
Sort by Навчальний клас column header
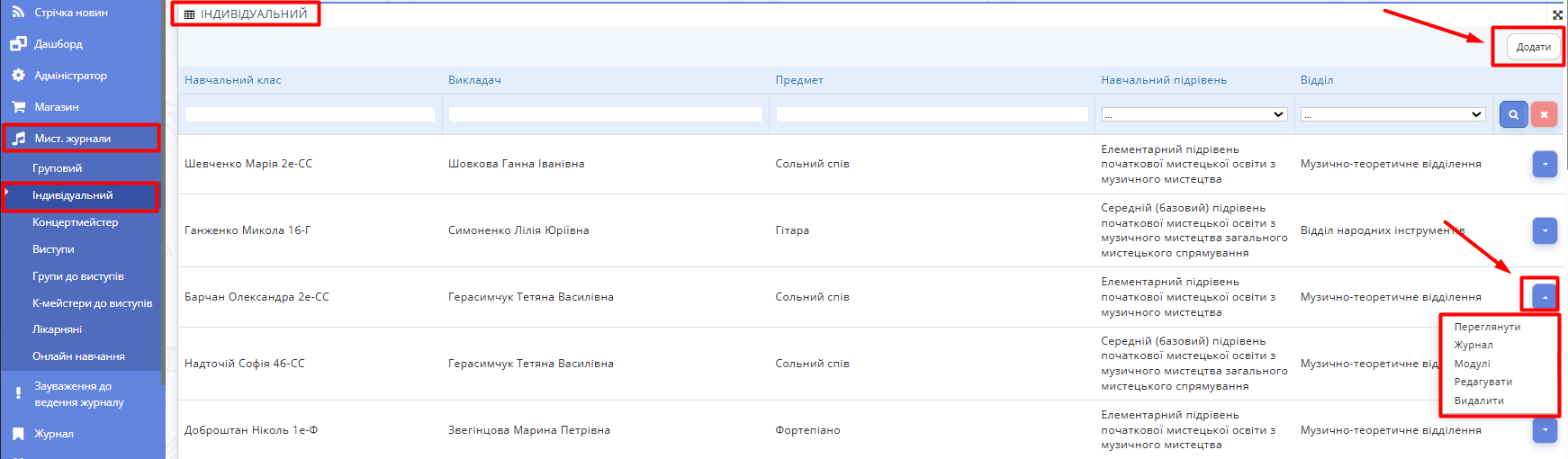233,80
